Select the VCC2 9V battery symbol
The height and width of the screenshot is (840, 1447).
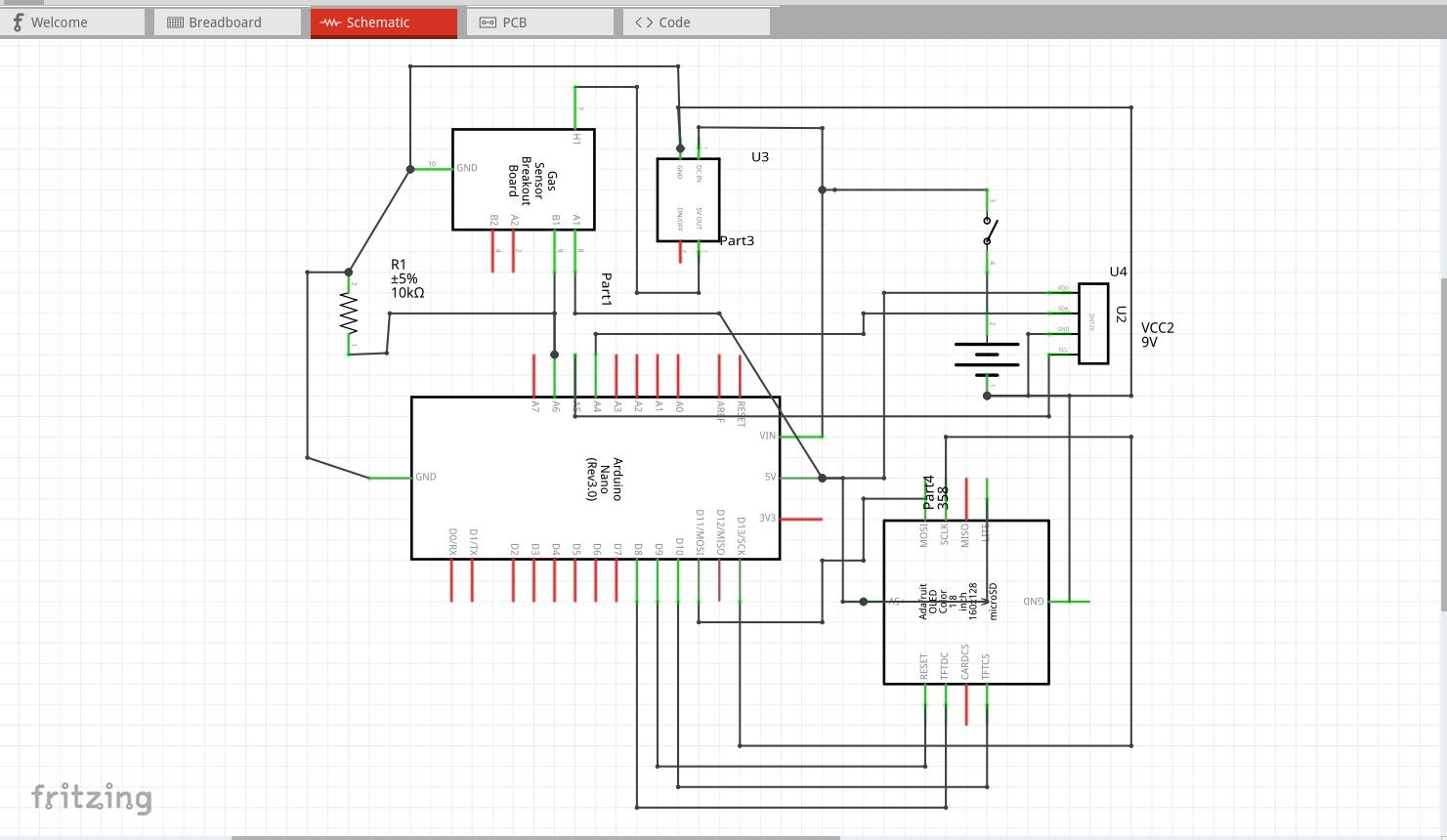tap(987, 355)
